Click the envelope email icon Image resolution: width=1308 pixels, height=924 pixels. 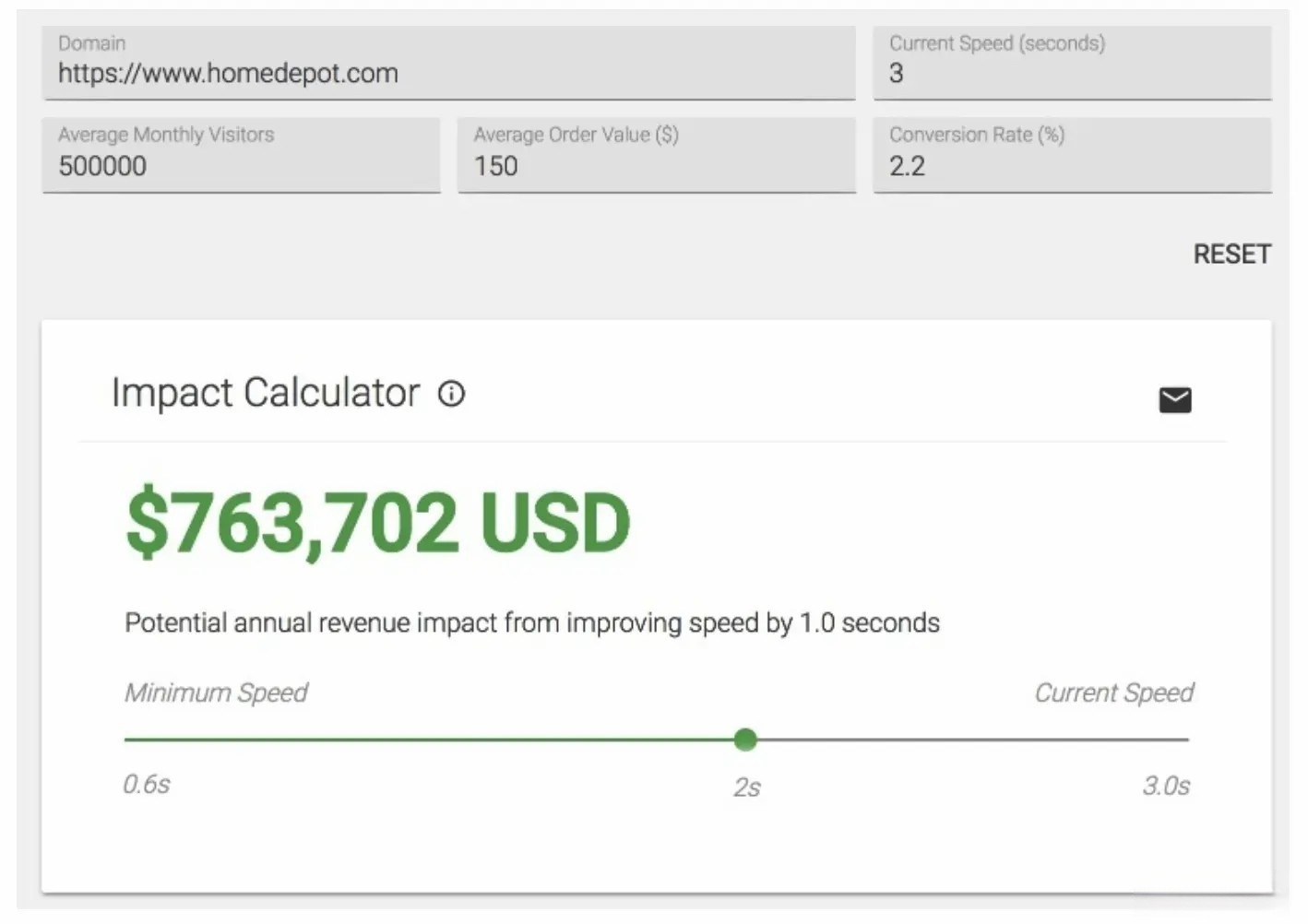(1174, 400)
